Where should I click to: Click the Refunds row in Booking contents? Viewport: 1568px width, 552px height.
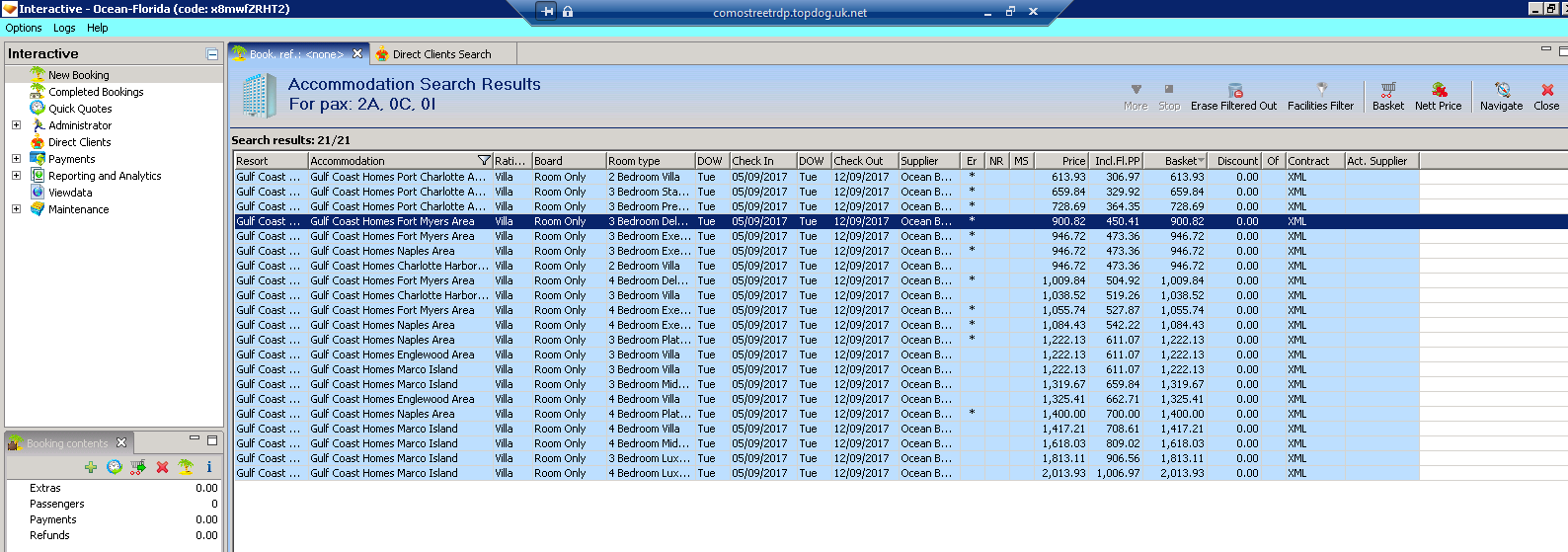[x=115, y=535]
